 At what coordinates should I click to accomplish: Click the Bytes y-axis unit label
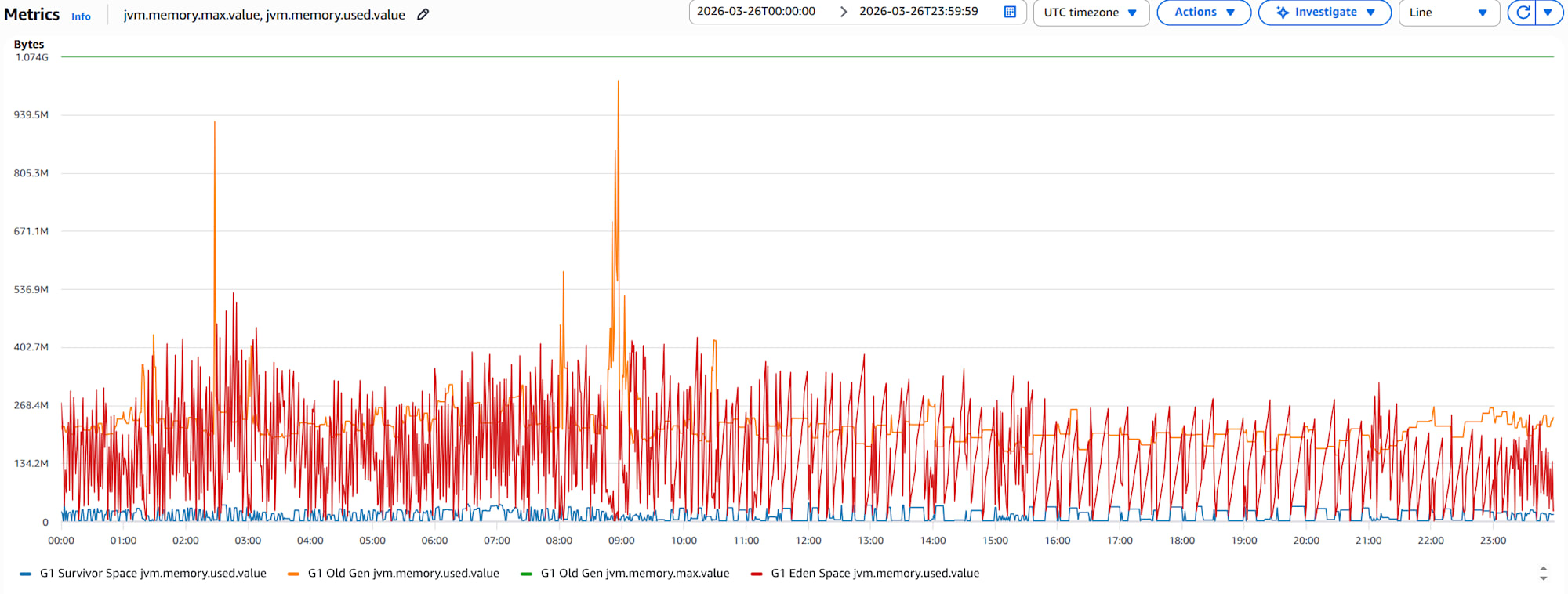(x=29, y=45)
